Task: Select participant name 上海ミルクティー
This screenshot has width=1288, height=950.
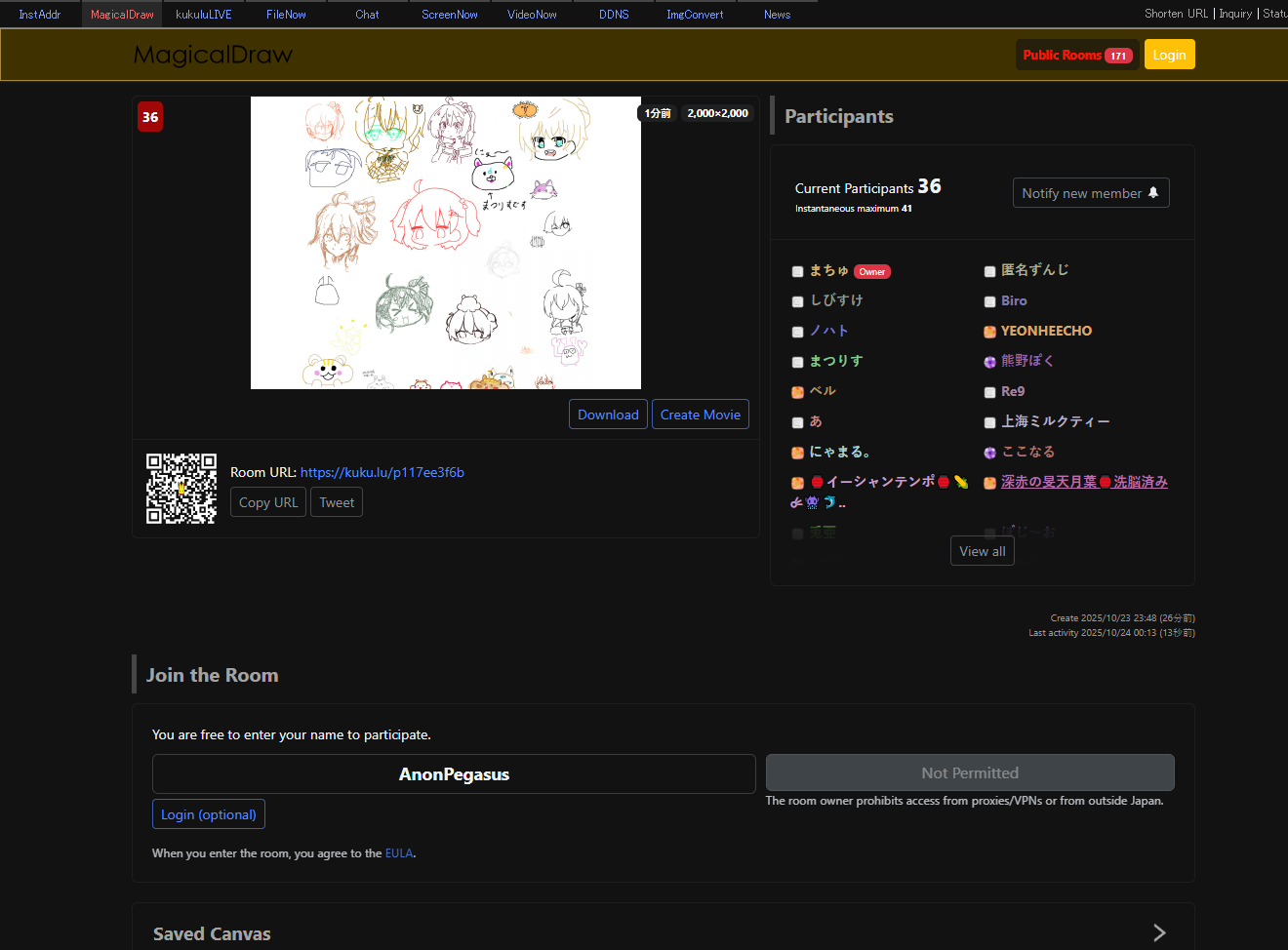Action: point(1056,421)
